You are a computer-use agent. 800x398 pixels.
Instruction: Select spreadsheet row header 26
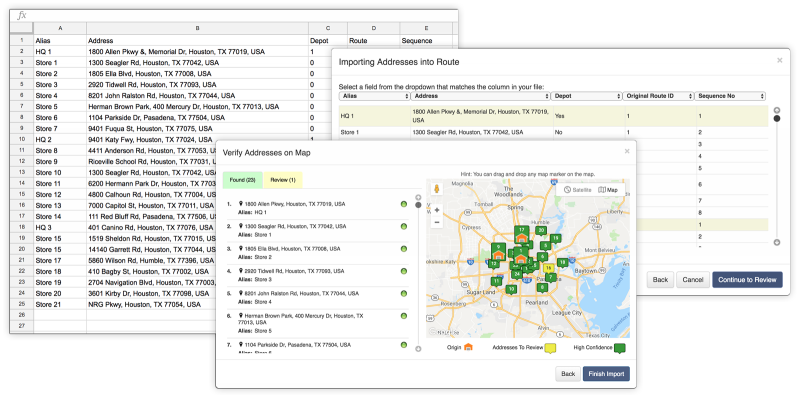pos(21,315)
